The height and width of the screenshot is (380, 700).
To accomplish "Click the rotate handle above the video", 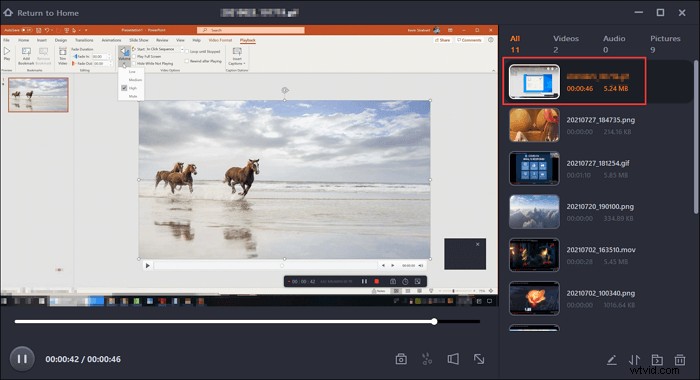I will tap(285, 90).
